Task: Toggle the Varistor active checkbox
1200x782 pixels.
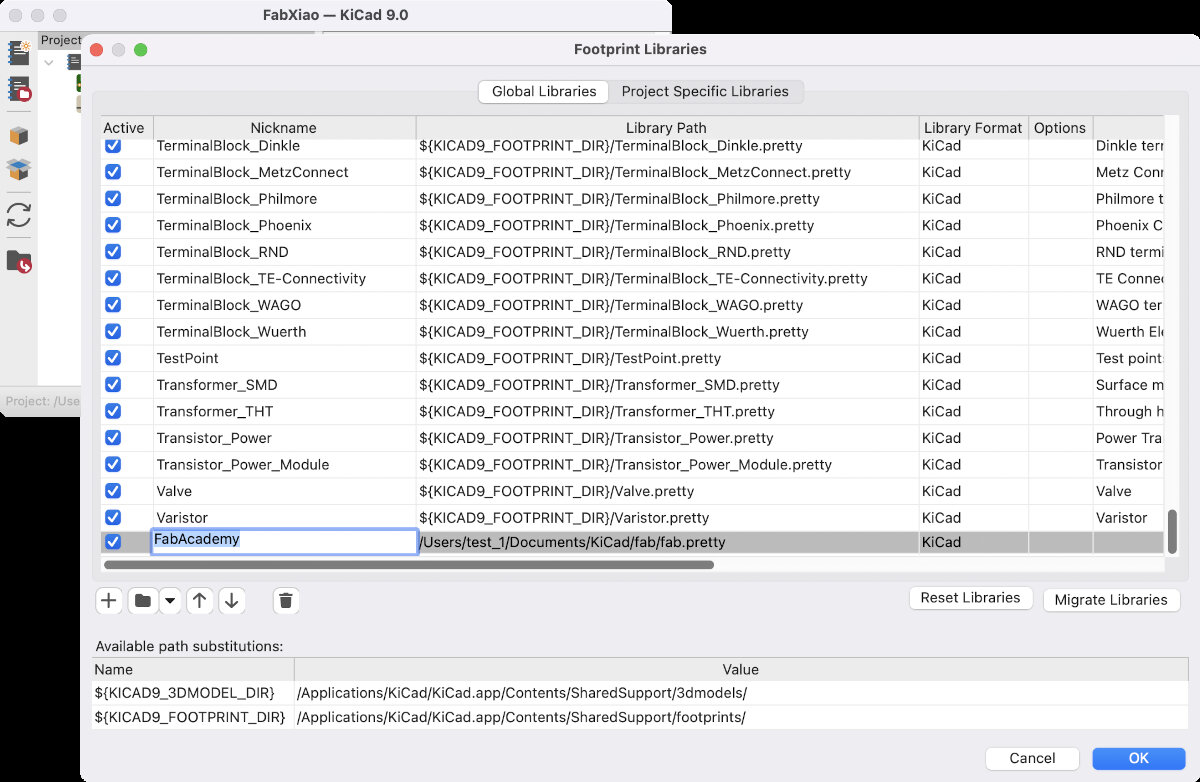Action: pos(113,517)
